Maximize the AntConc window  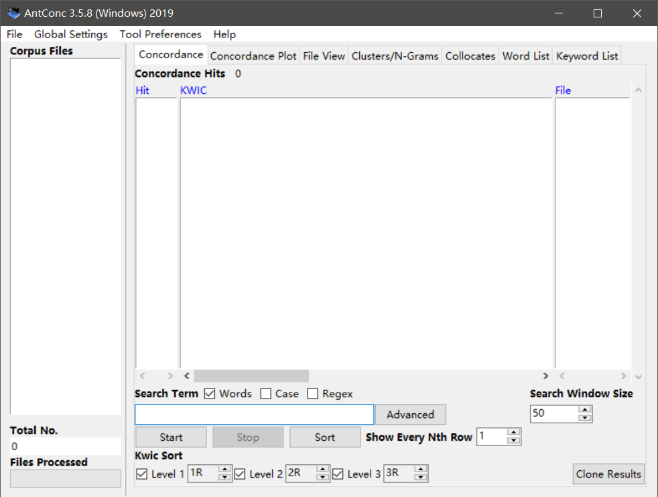point(598,13)
